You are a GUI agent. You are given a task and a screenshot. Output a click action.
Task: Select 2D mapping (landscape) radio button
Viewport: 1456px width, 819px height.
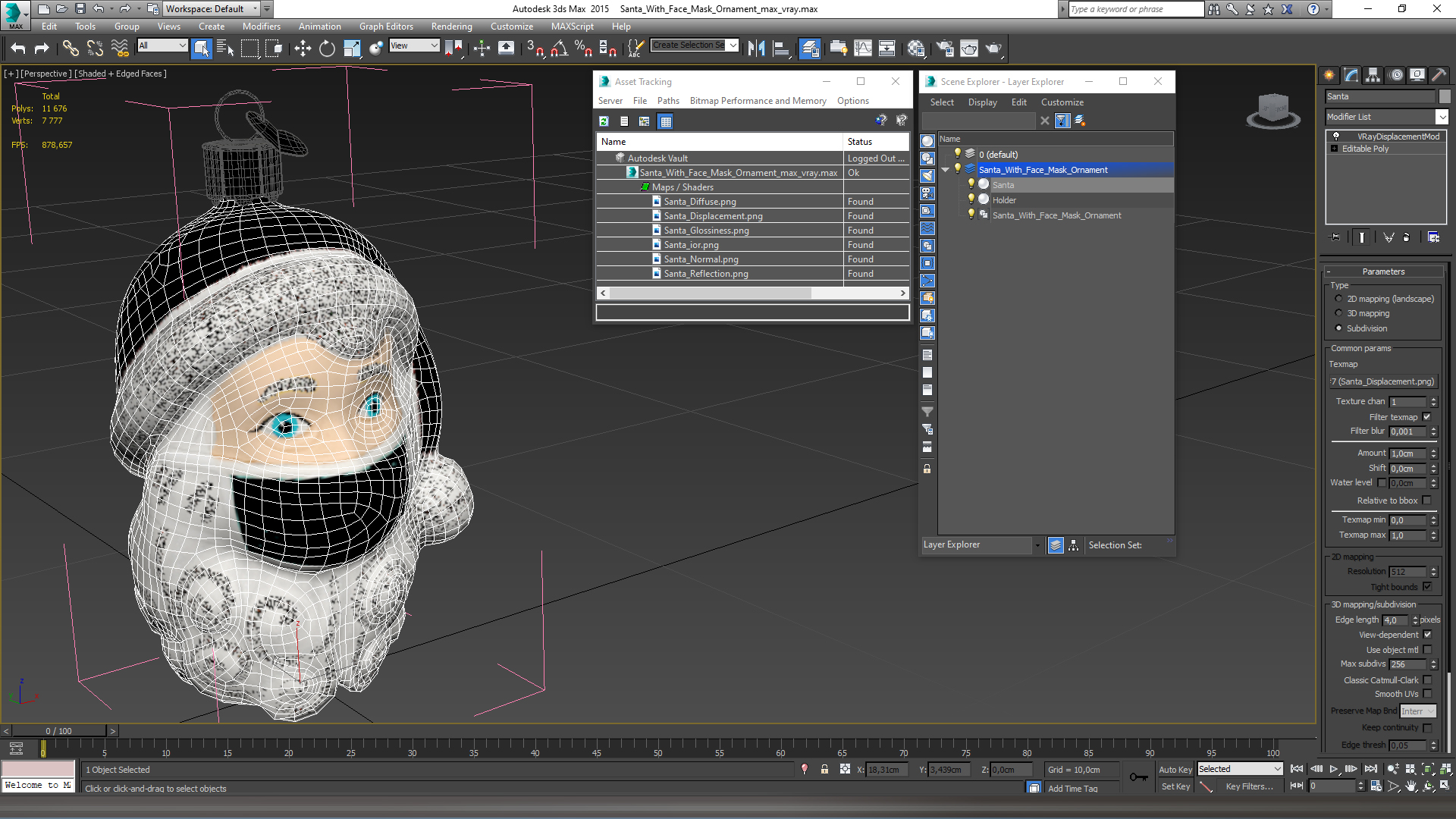pos(1338,299)
